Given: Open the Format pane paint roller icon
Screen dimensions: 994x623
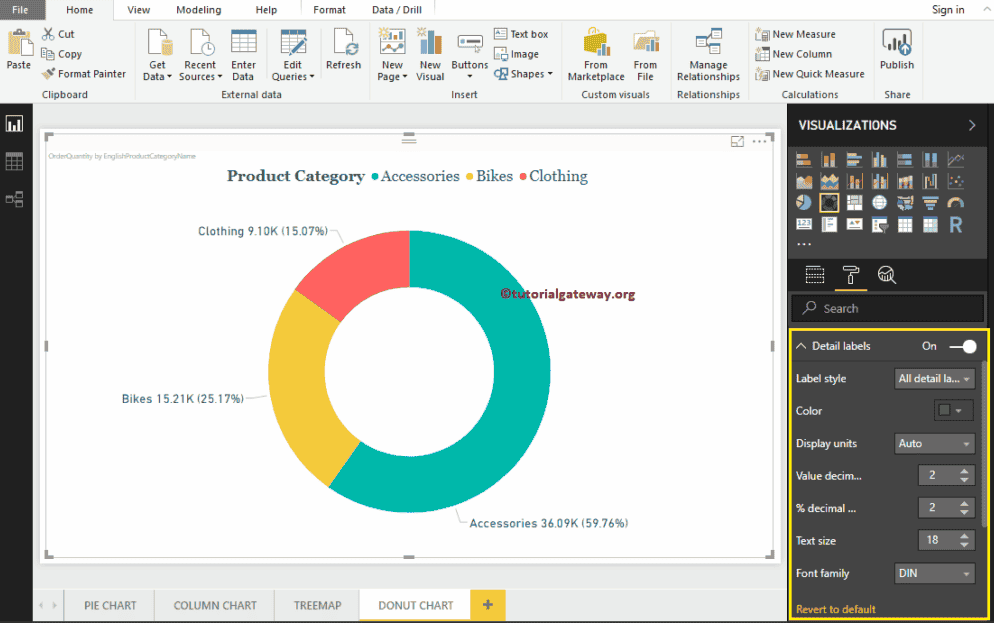Looking at the screenshot, I should [851, 274].
